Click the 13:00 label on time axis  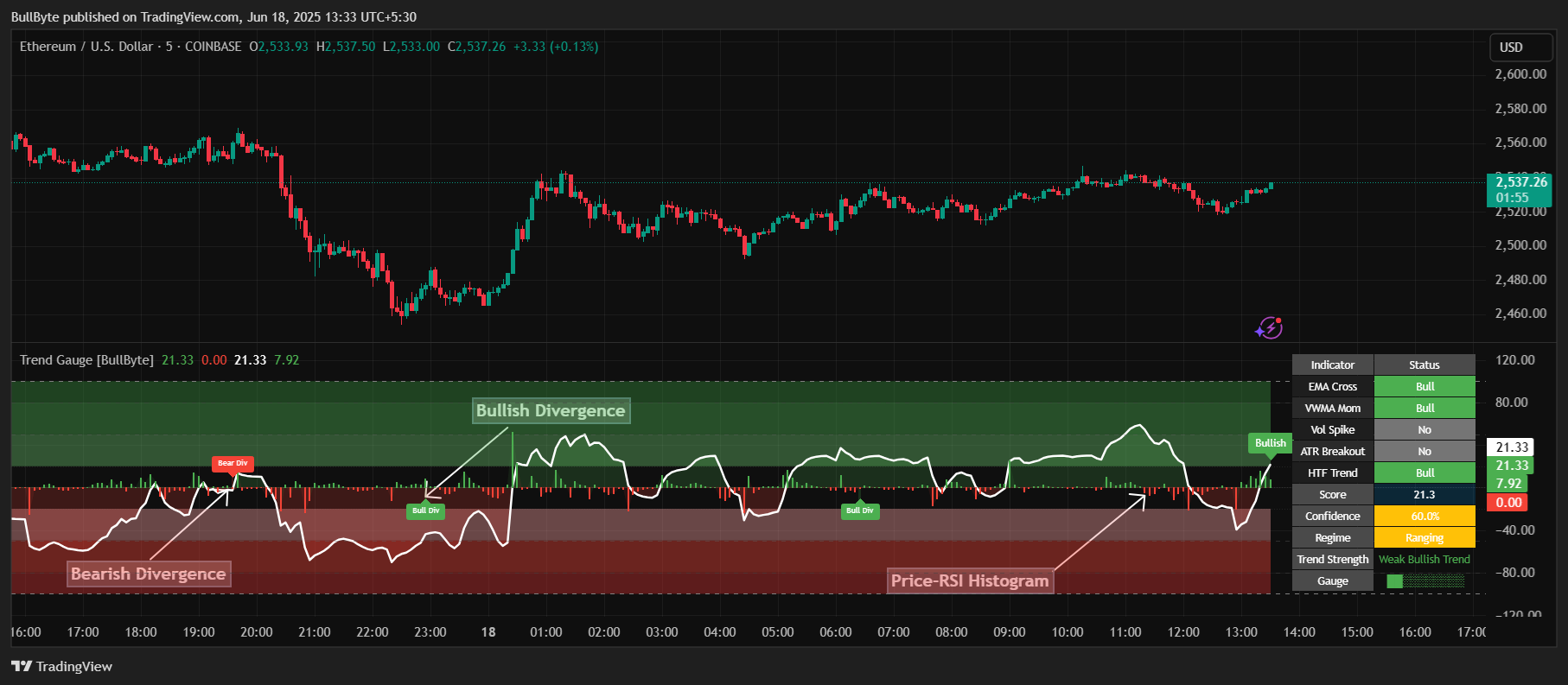[x=1241, y=632]
